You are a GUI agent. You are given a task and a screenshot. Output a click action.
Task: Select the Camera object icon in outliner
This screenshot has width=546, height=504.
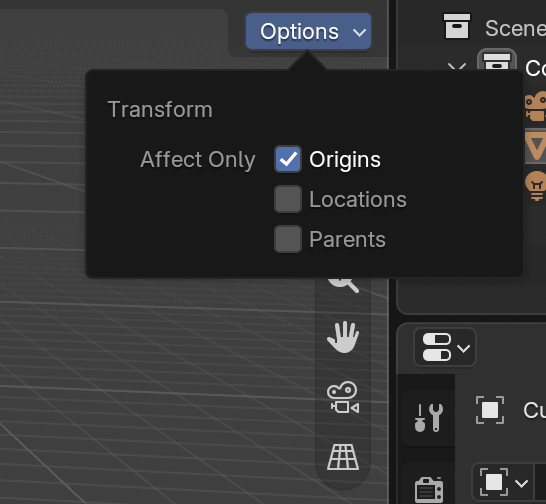[x=536, y=106]
